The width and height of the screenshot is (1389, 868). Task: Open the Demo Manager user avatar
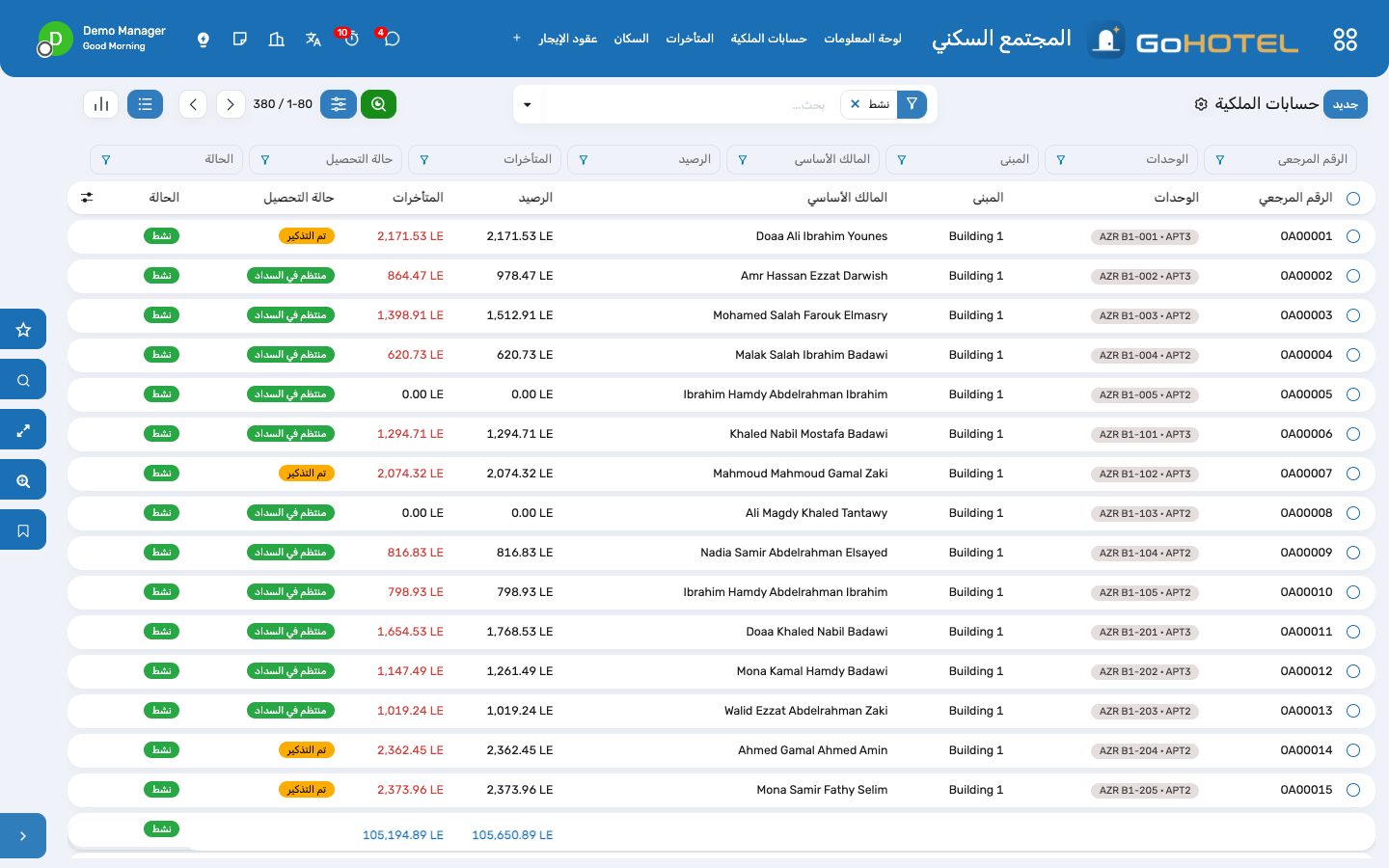(55, 40)
